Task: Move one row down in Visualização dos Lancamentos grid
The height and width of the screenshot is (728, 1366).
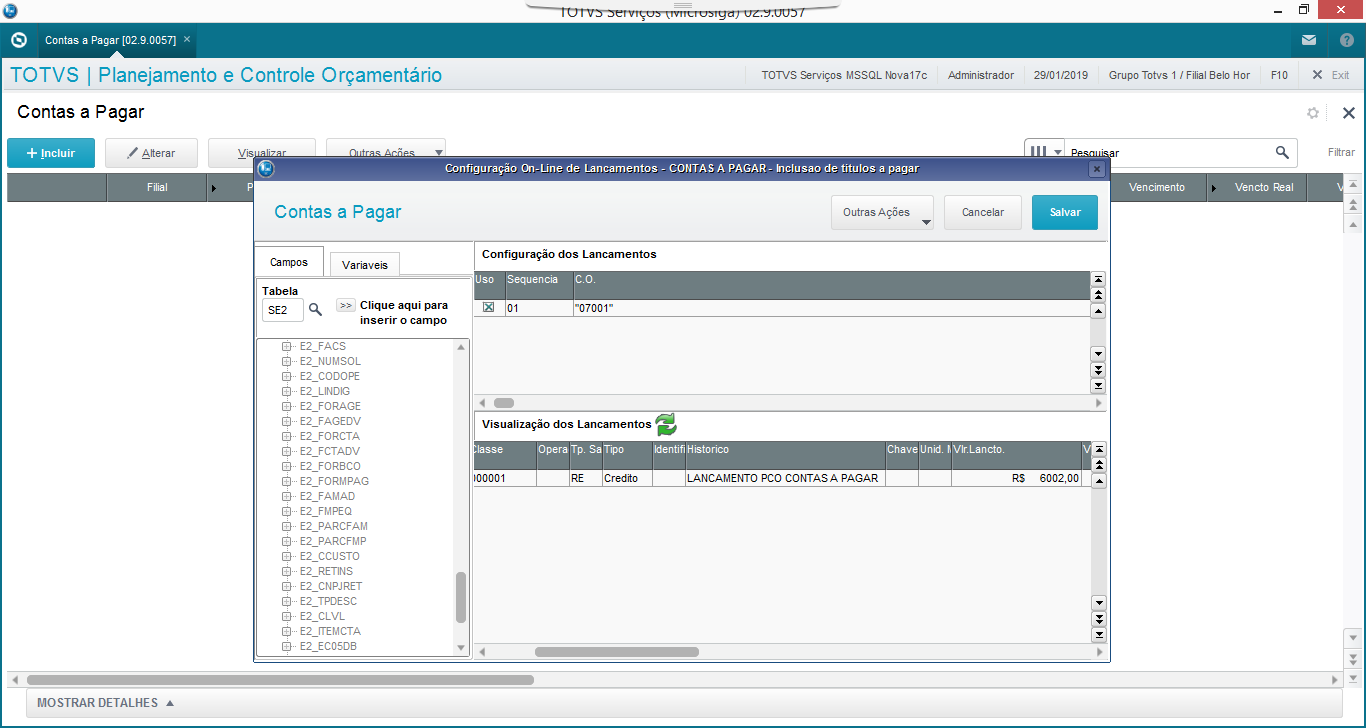Action: coord(1099,603)
